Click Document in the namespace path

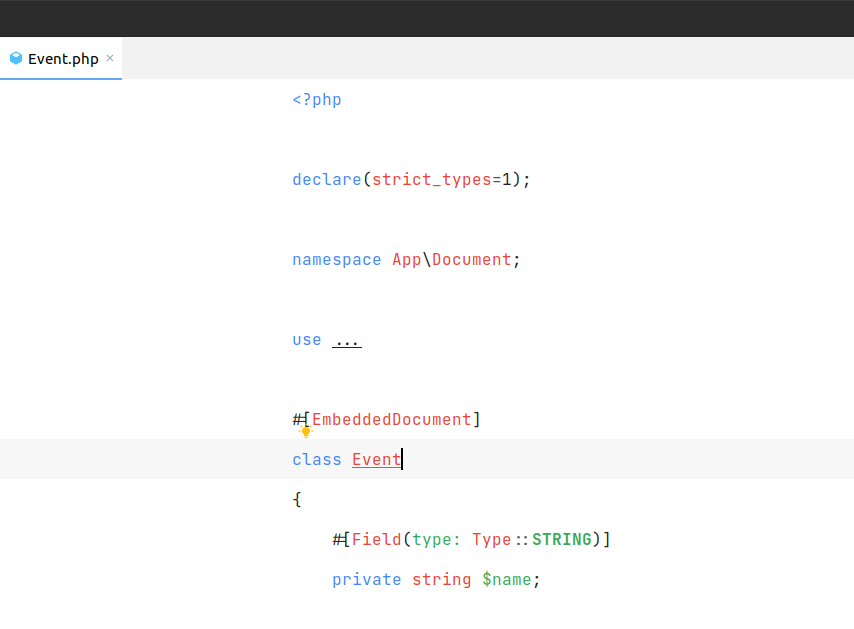[x=471, y=260]
